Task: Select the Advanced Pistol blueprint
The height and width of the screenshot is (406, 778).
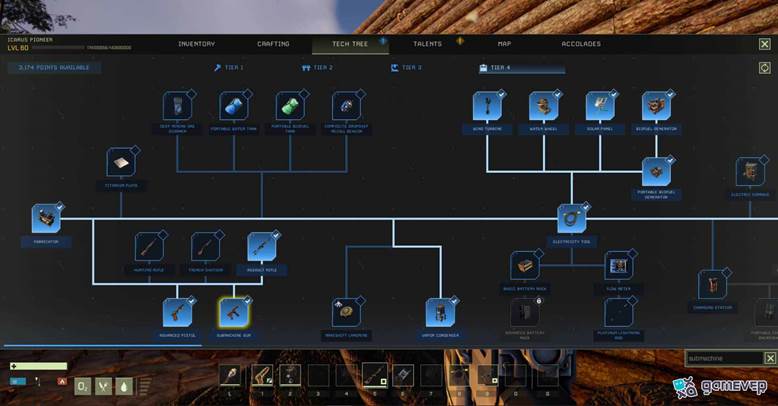Action: (x=177, y=313)
